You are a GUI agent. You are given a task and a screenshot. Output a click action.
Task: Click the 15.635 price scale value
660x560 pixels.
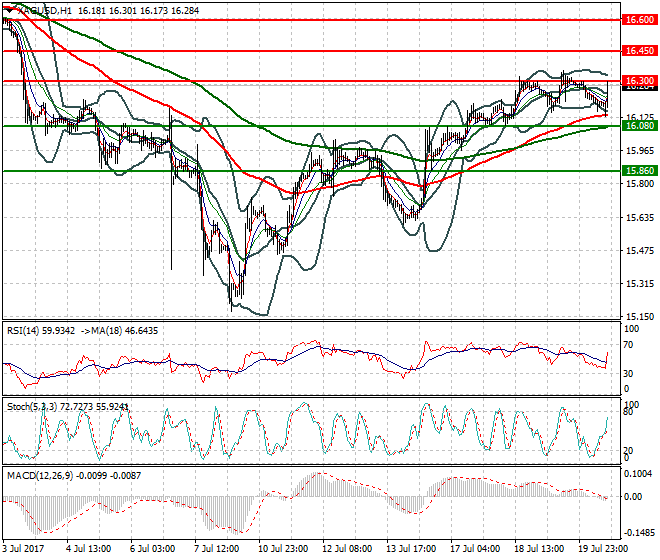pyautogui.click(x=640, y=218)
